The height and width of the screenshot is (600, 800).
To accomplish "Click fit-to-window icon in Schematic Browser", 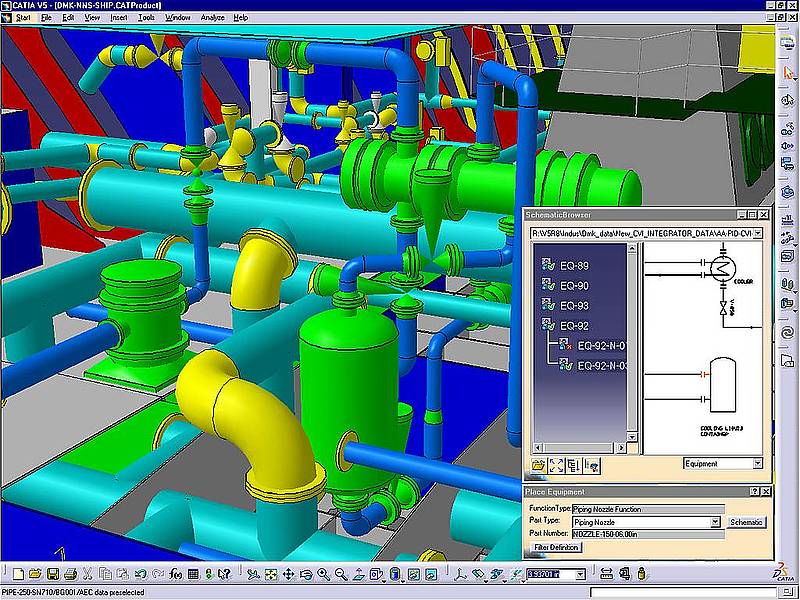I will 556,465.
